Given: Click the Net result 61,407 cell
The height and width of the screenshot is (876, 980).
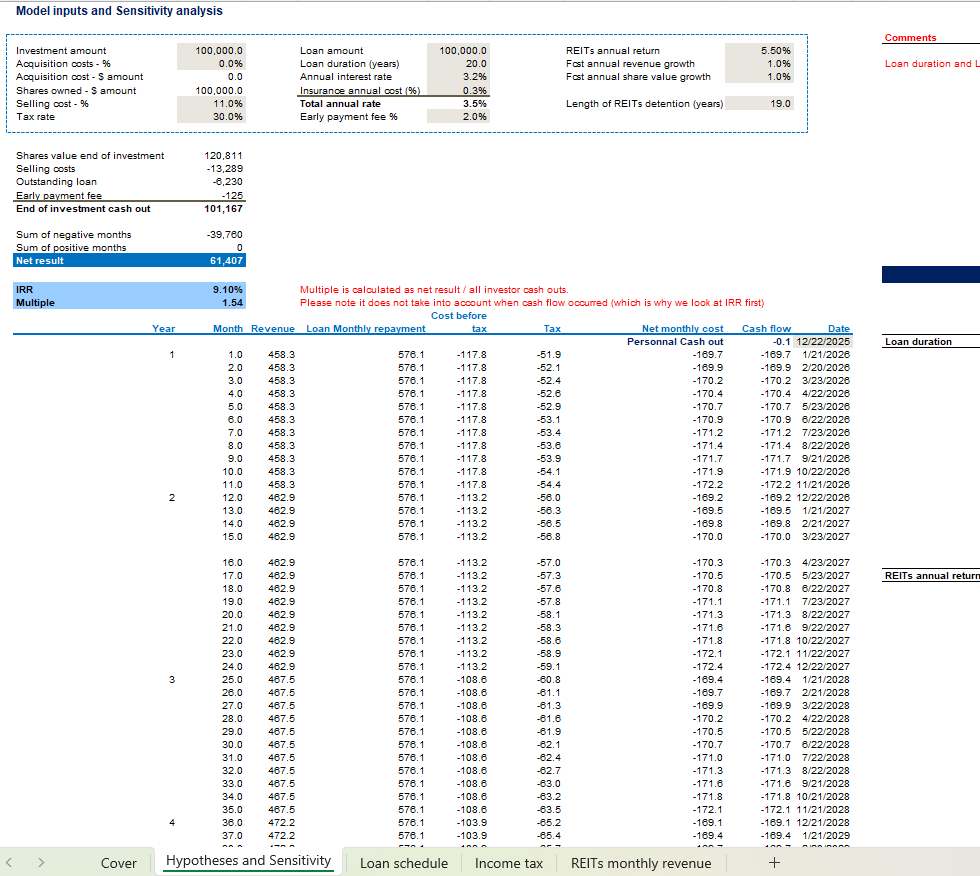Looking at the screenshot, I should [x=211, y=260].
